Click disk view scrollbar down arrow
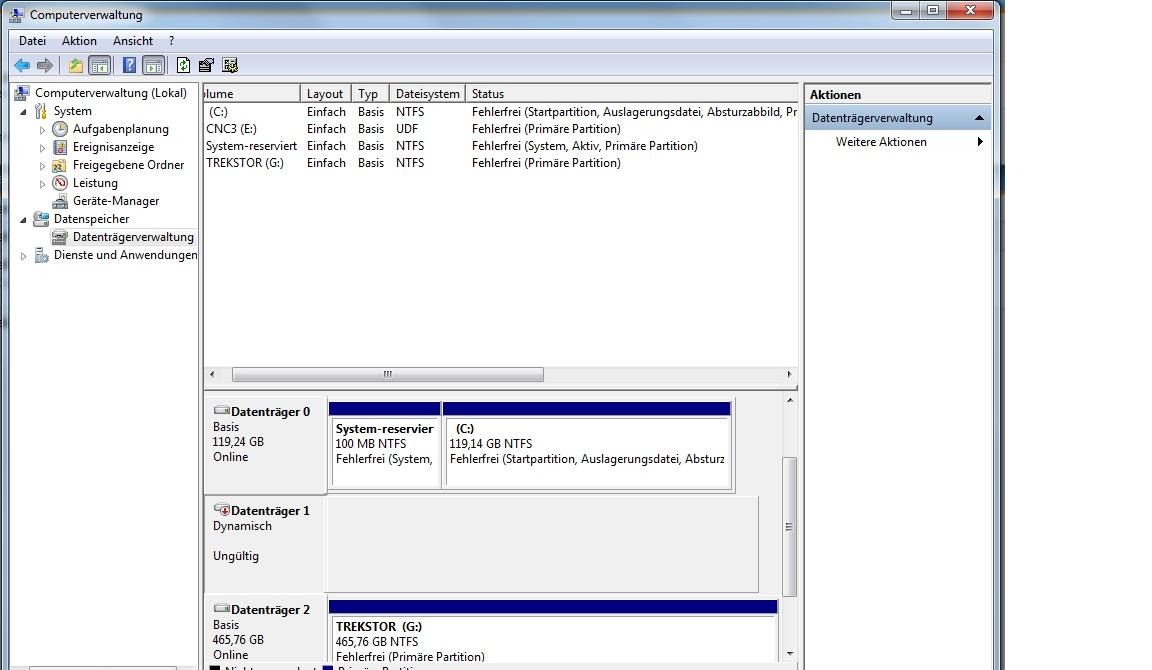 [x=790, y=653]
